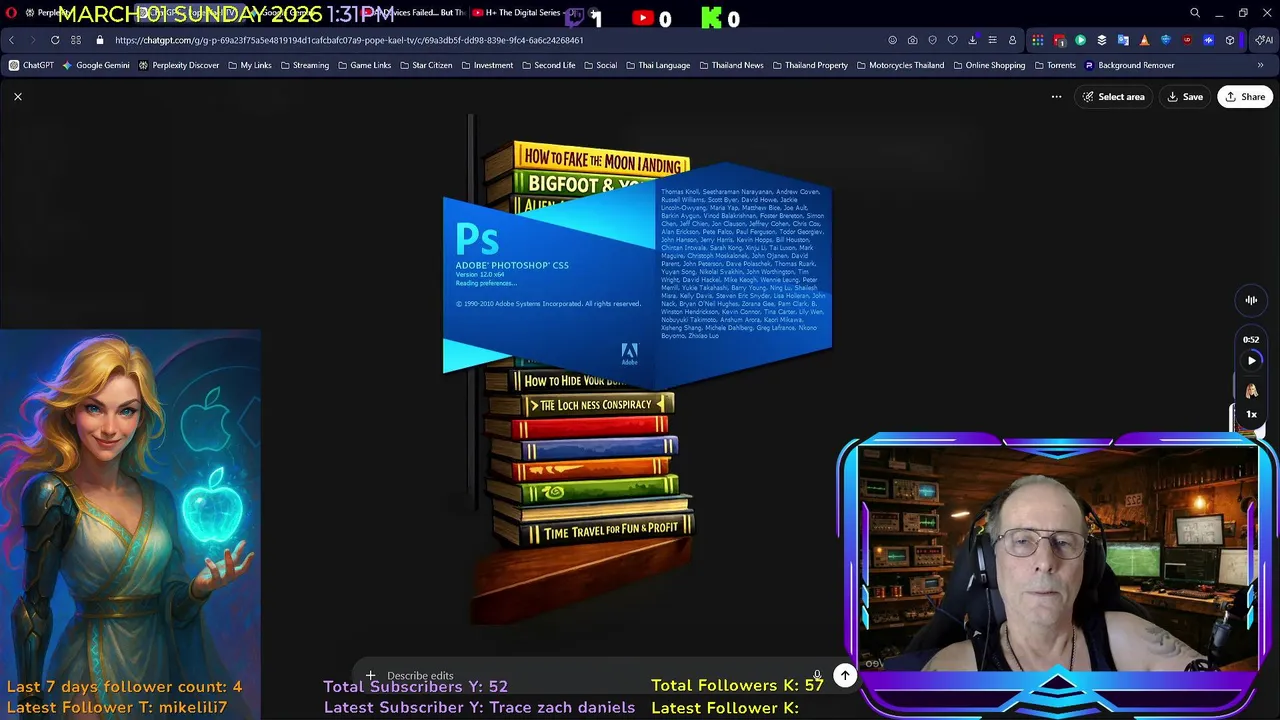Expand the Thailand Property bookmark folder
1280x720 pixels.
[811, 65]
